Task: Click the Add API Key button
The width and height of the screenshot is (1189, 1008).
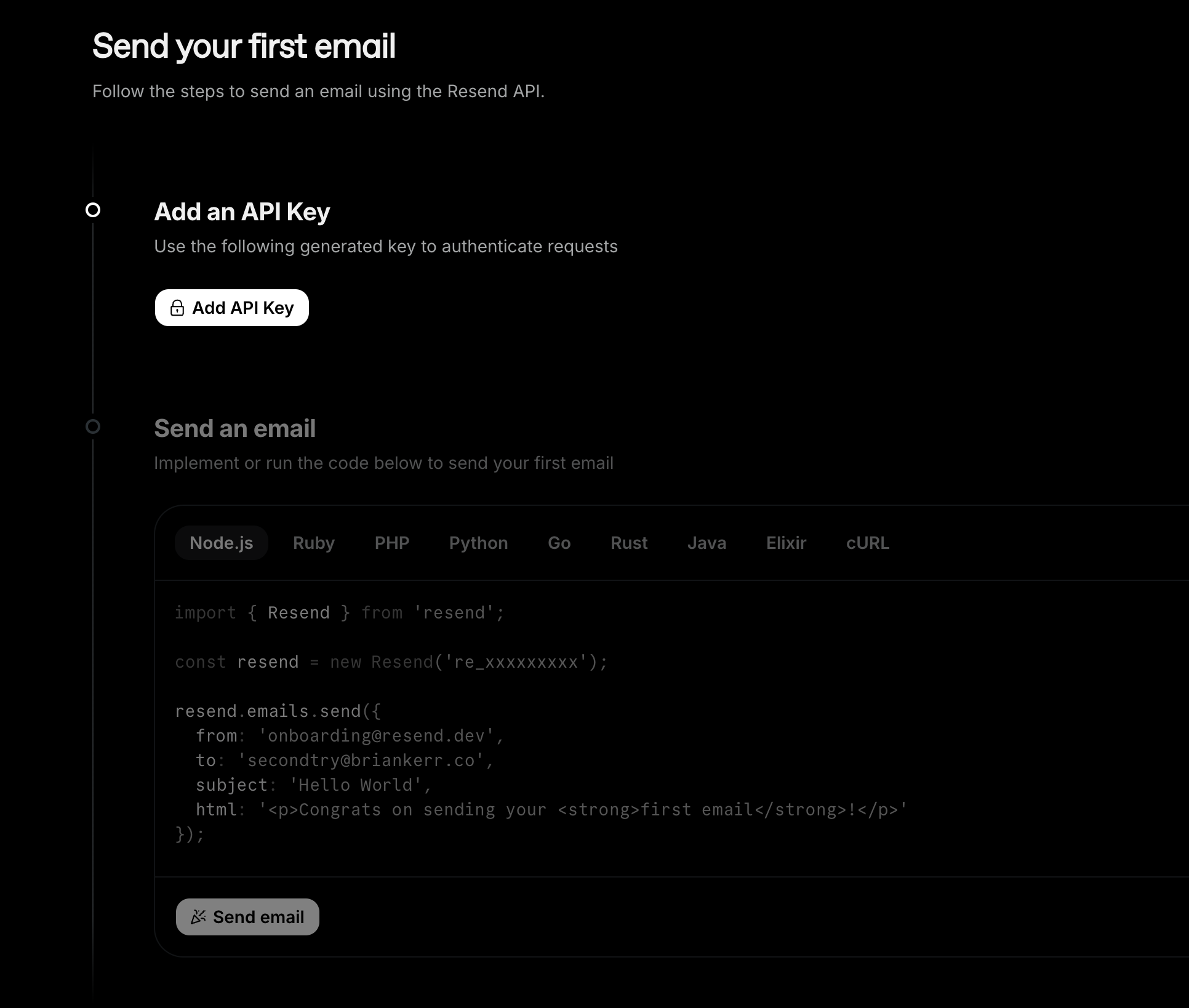Action: [232, 308]
